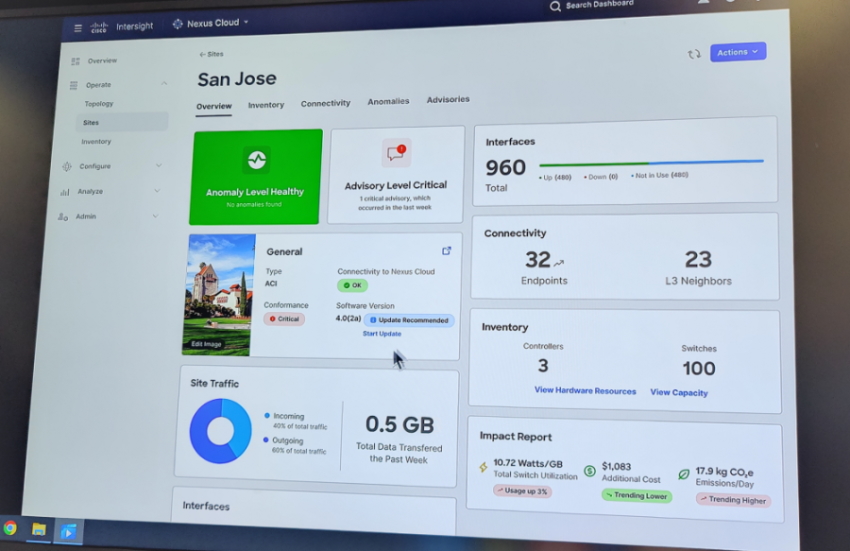The image size is (850, 551).
Task: Click the Anomaly Level Healthy card
Action: [255, 177]
